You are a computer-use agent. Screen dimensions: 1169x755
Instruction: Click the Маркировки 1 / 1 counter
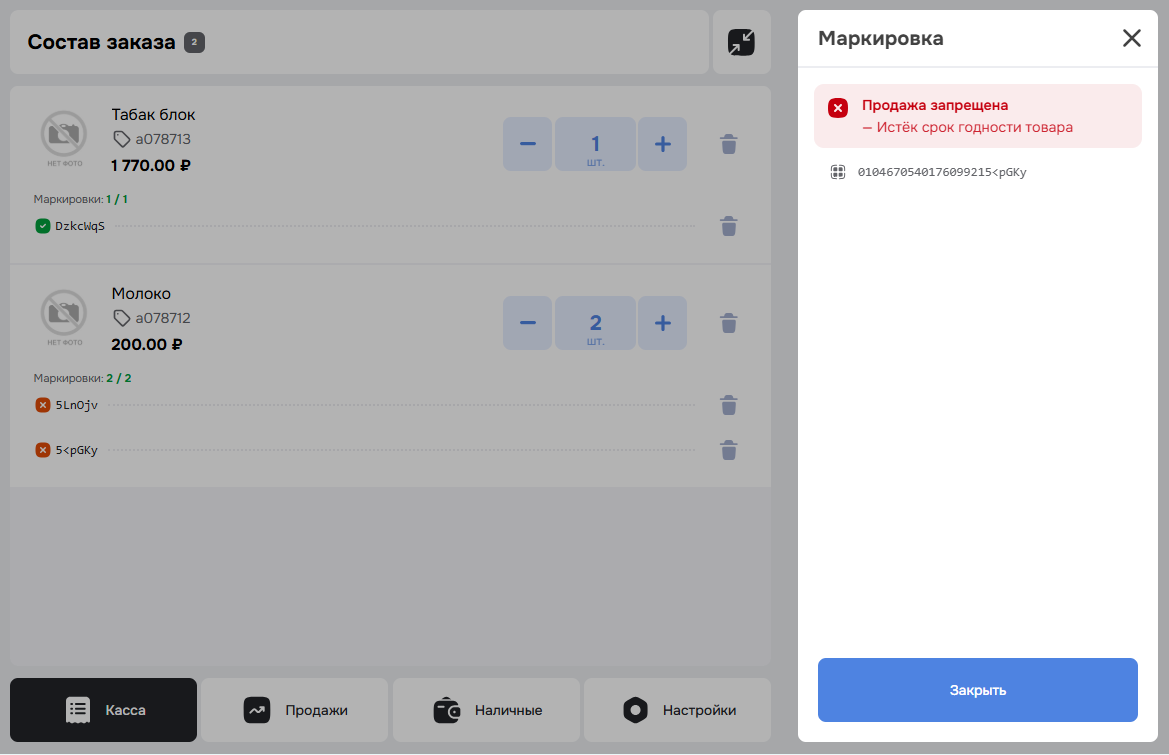point(81,199)
